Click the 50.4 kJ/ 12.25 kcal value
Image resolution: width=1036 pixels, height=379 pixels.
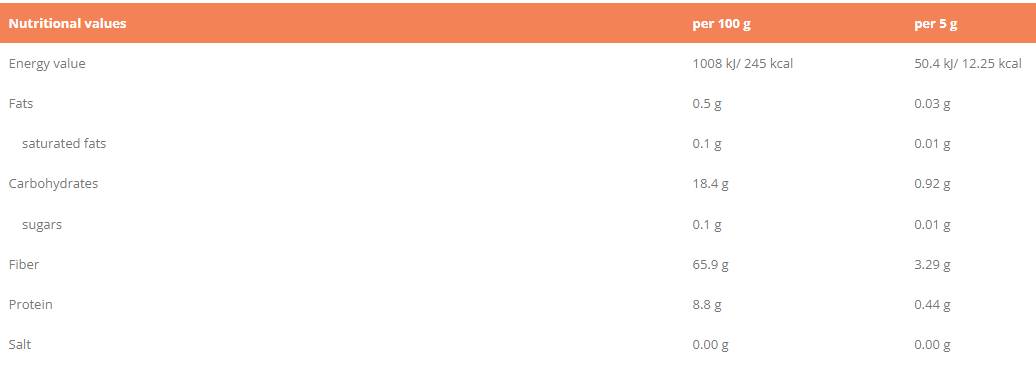coord(967,64)
